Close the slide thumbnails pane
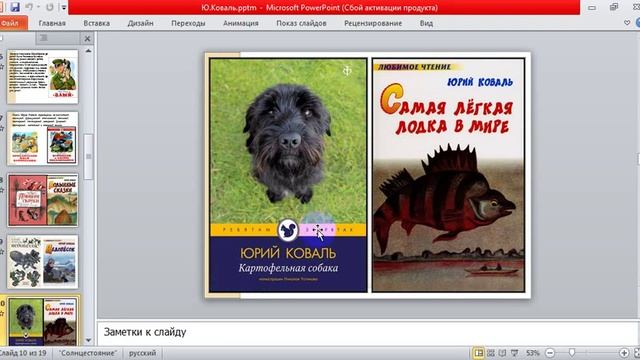Screen dimensions: 640x360 (87, 39)
